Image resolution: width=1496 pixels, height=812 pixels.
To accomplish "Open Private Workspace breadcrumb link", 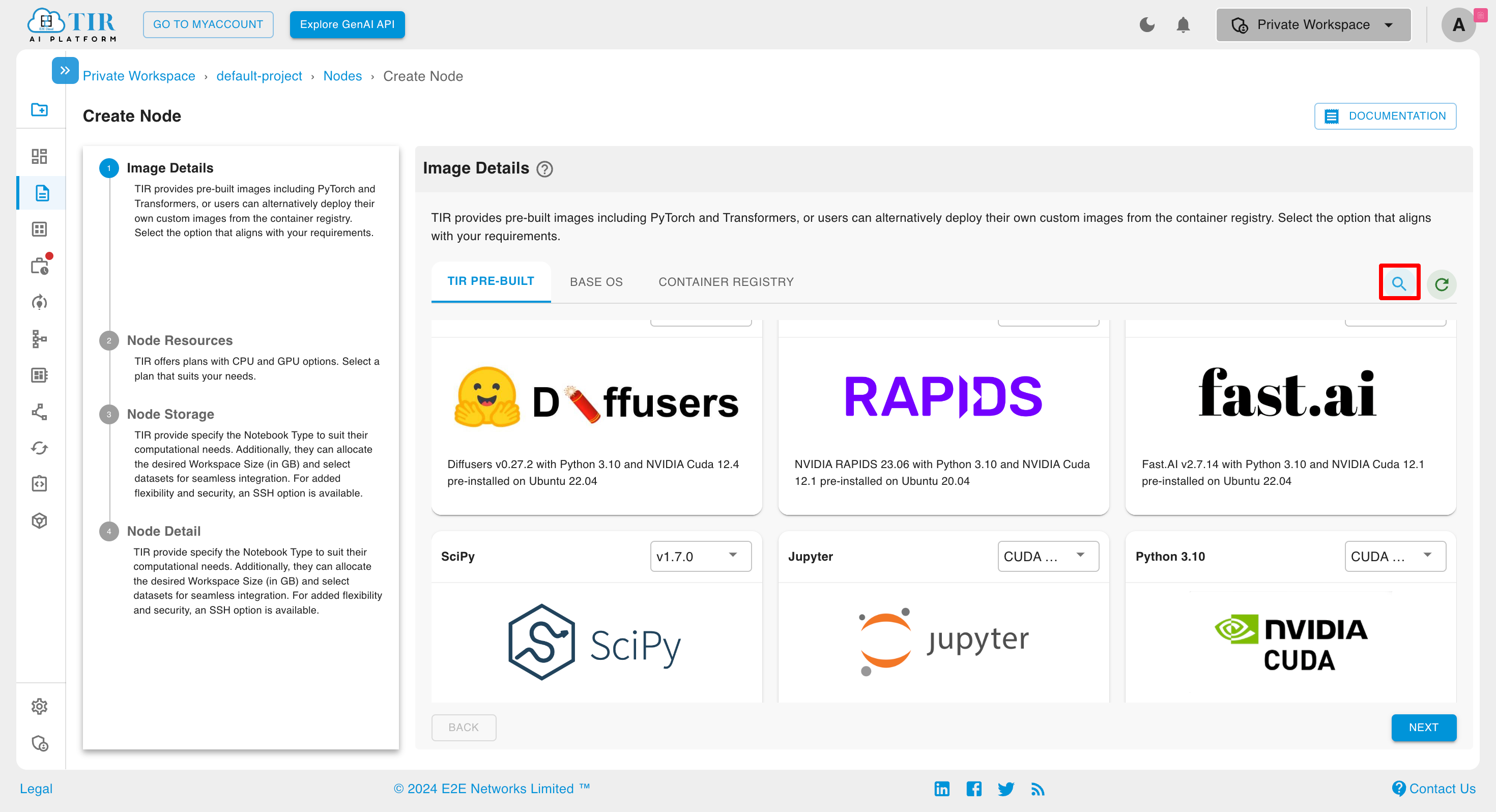I will coord(139,76).
